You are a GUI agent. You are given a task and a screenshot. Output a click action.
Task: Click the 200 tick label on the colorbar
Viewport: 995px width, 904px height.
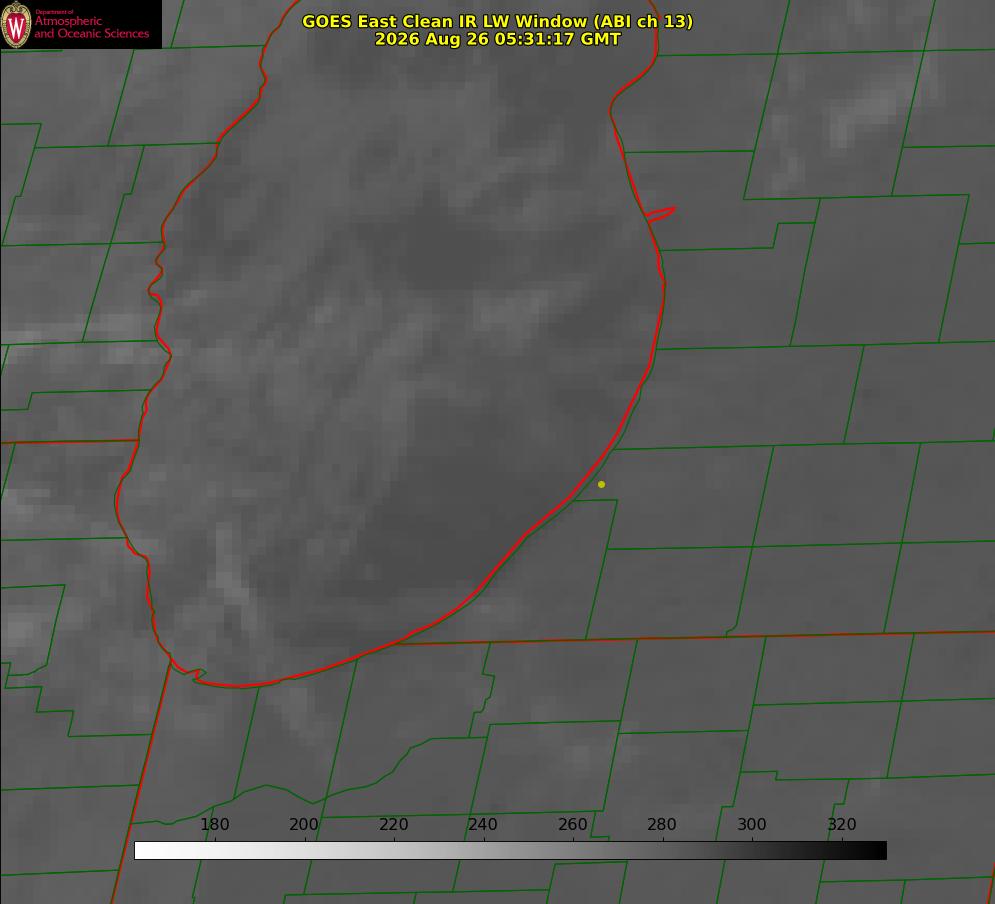click(x=304, y=824)
